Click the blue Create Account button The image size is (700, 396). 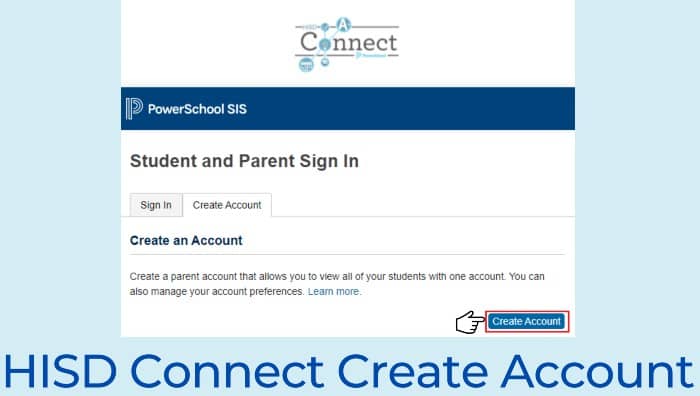527,321
